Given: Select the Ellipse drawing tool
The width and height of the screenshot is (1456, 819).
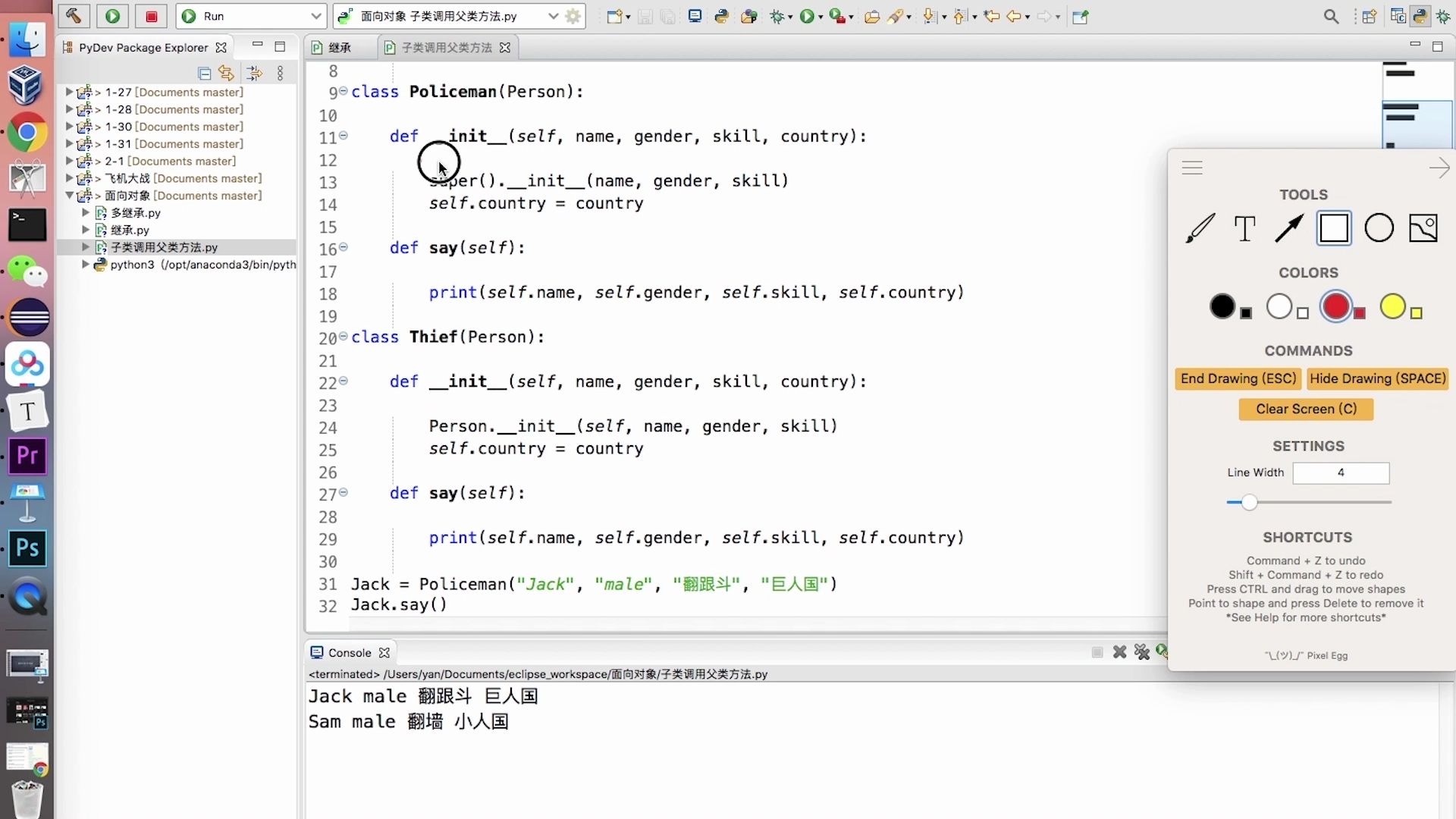Looking at the screenshot, I should point(1378,227).
